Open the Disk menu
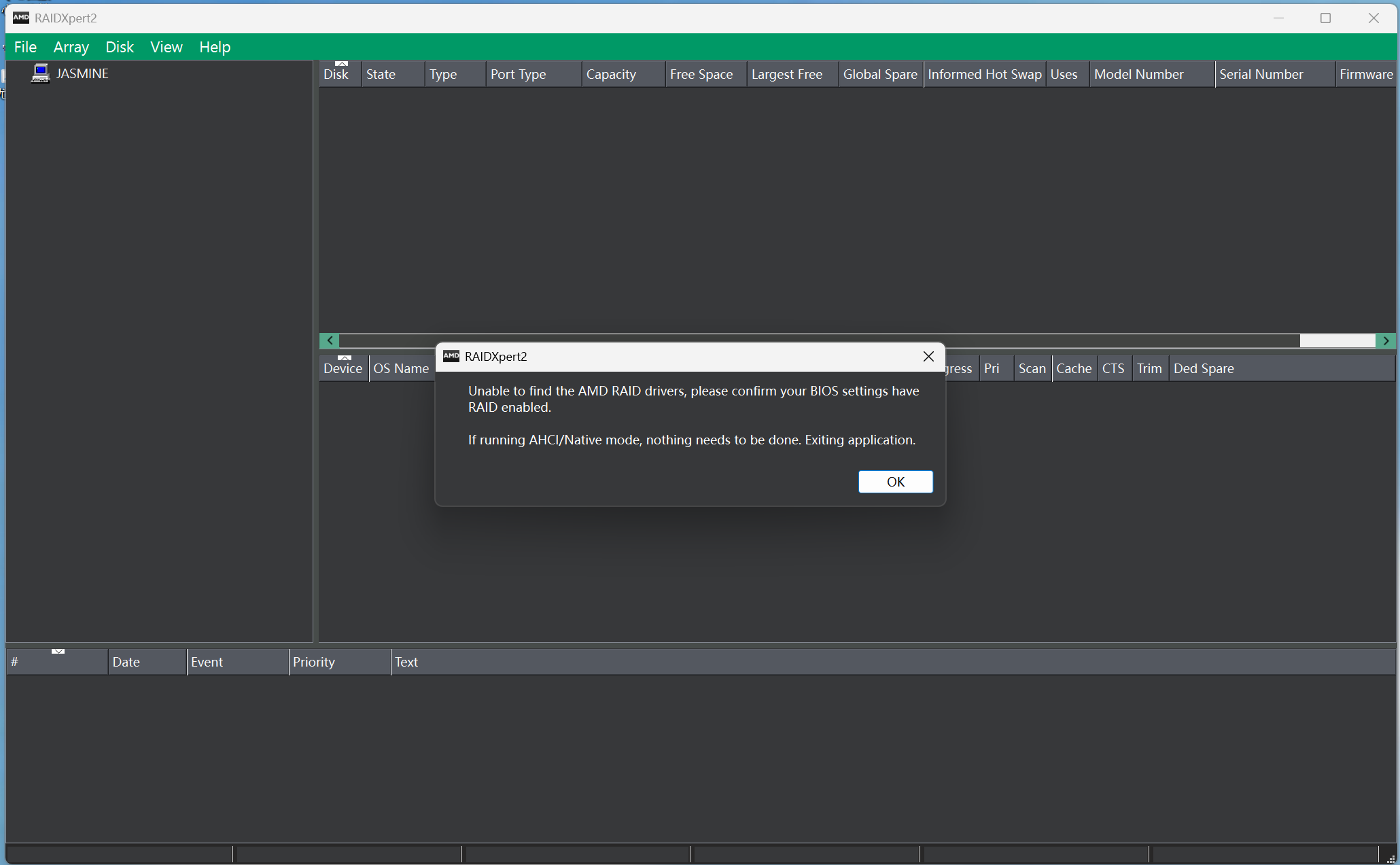Image resolution: width=1400 pixels, height=865 pixels. tap(120, 47)
